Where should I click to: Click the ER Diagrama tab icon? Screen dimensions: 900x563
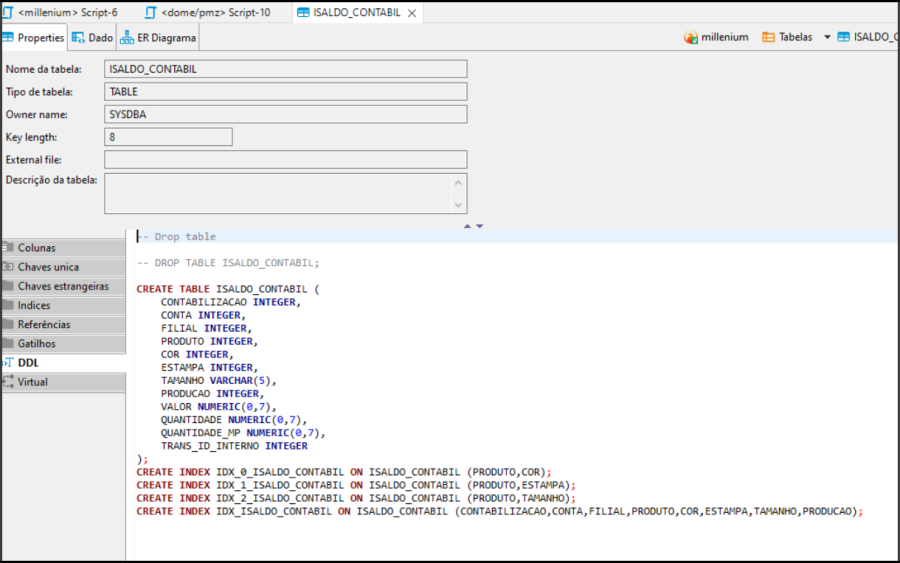pyautogui.click(x=127, y=37)
